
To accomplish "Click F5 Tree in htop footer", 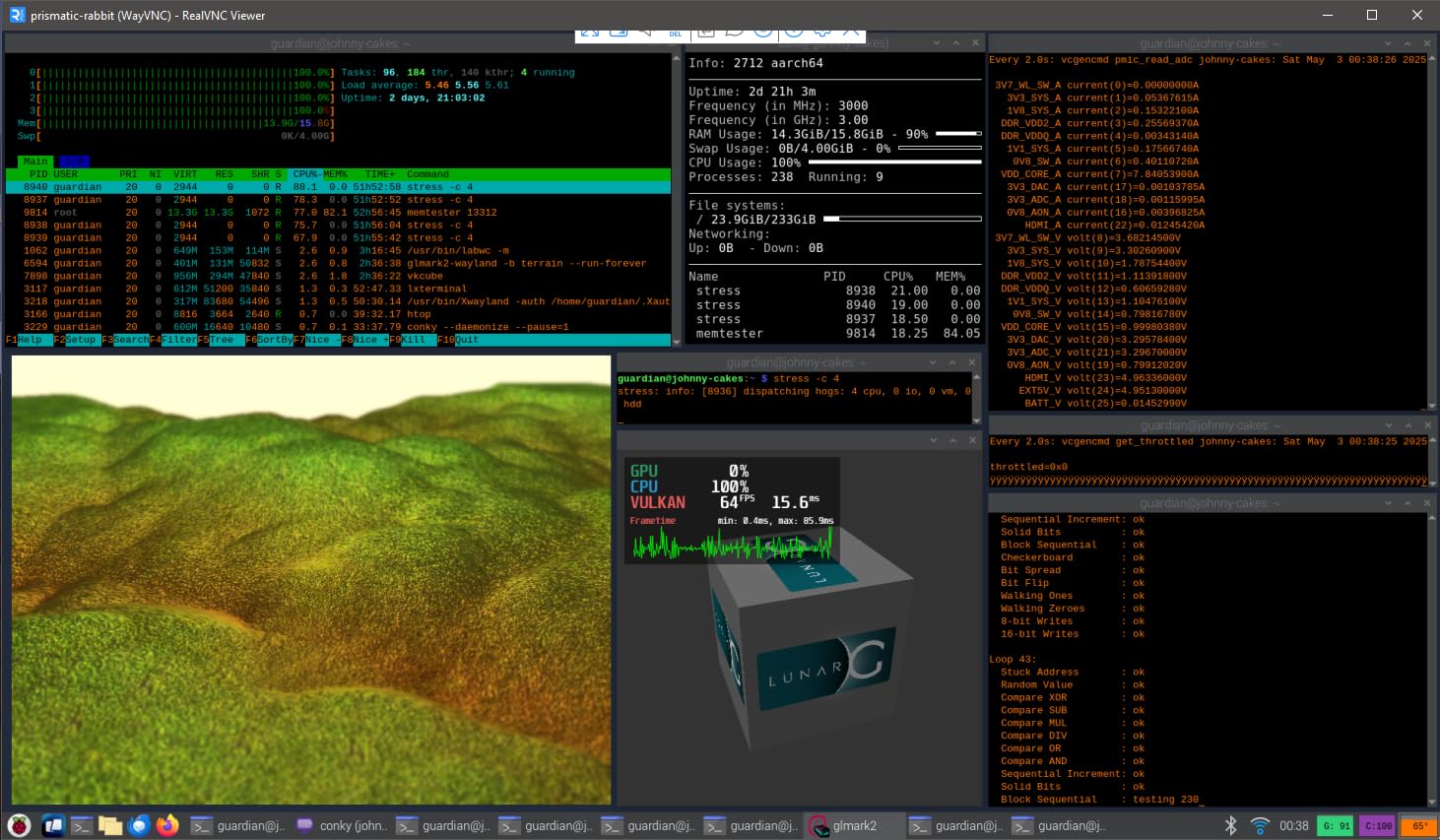I will [222, 340].
